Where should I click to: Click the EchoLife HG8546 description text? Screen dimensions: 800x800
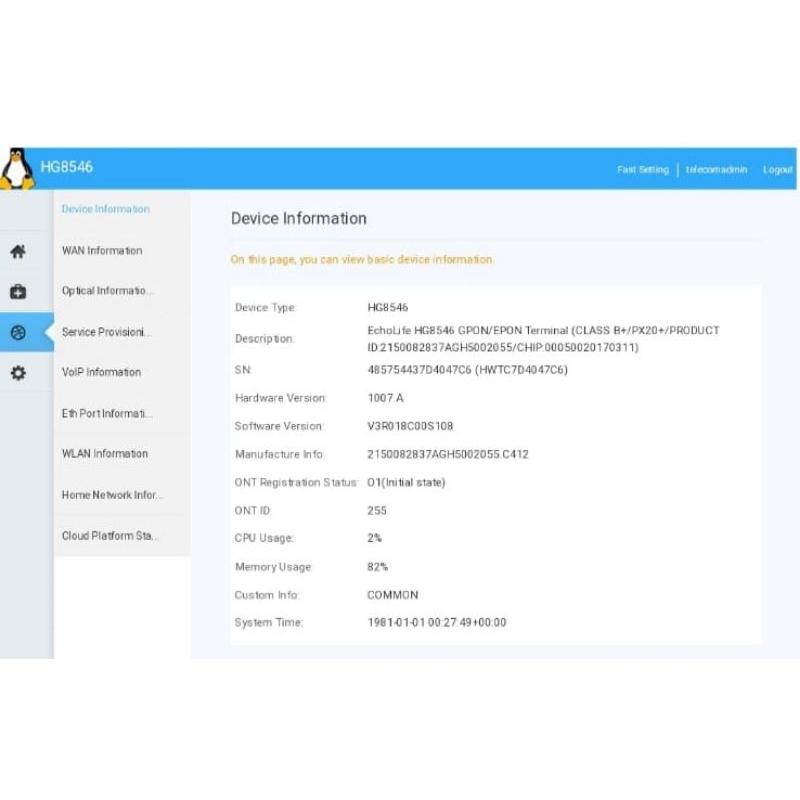543,339
